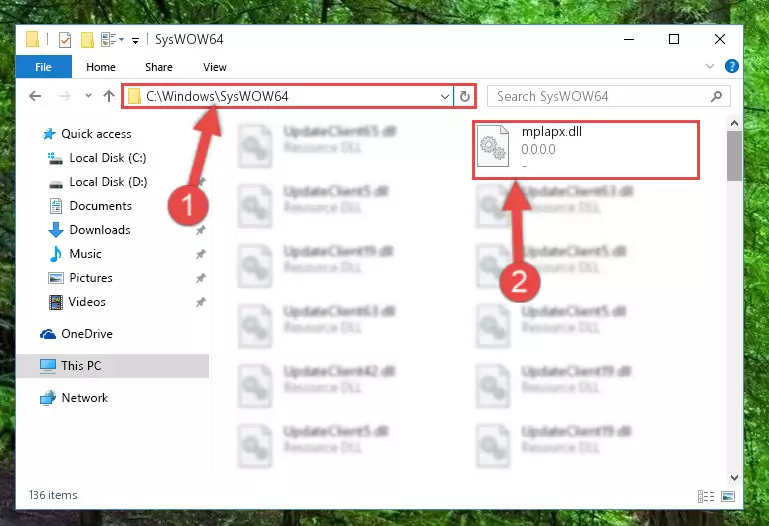
Task: Close the SysWOW64 window
Action: coord(719,39)
